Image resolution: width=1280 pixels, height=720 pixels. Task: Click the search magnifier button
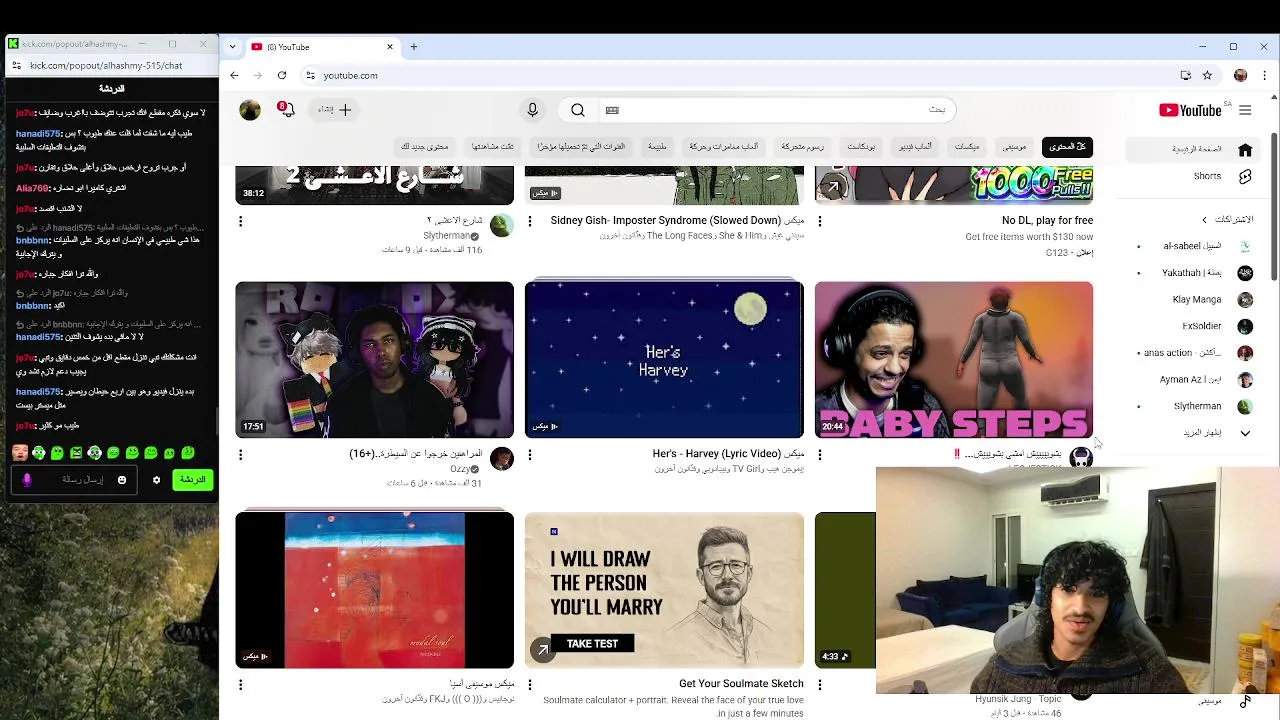[578, 110]
